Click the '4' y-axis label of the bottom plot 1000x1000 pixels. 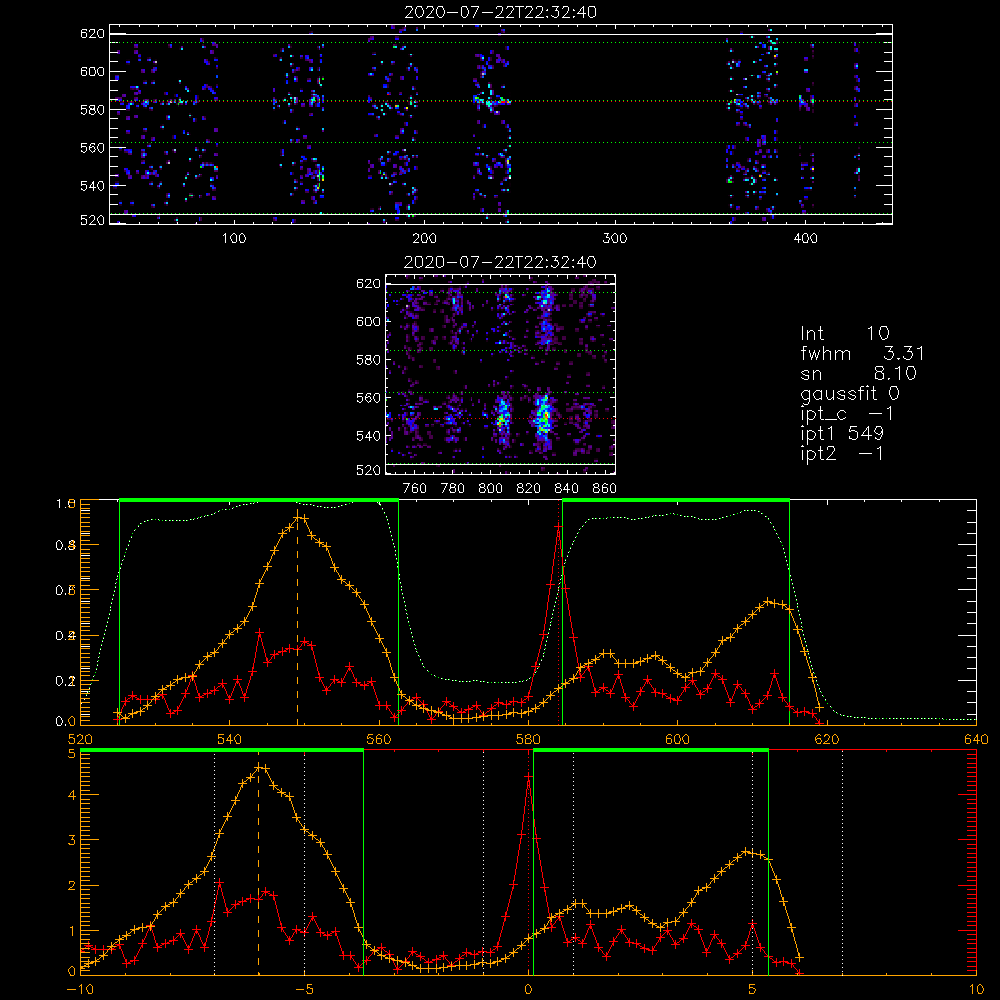(x=71, y=795)
